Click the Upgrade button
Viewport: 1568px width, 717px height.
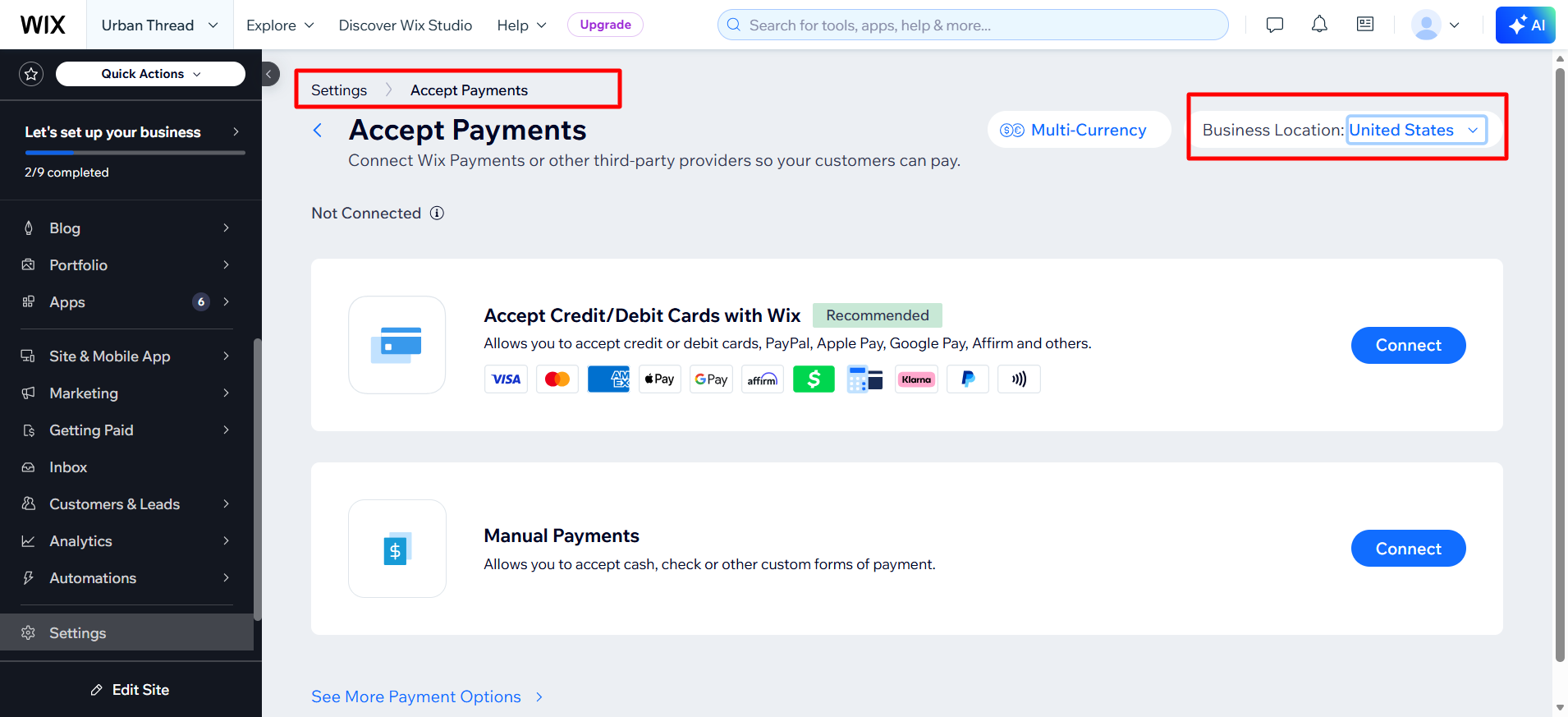605,25
